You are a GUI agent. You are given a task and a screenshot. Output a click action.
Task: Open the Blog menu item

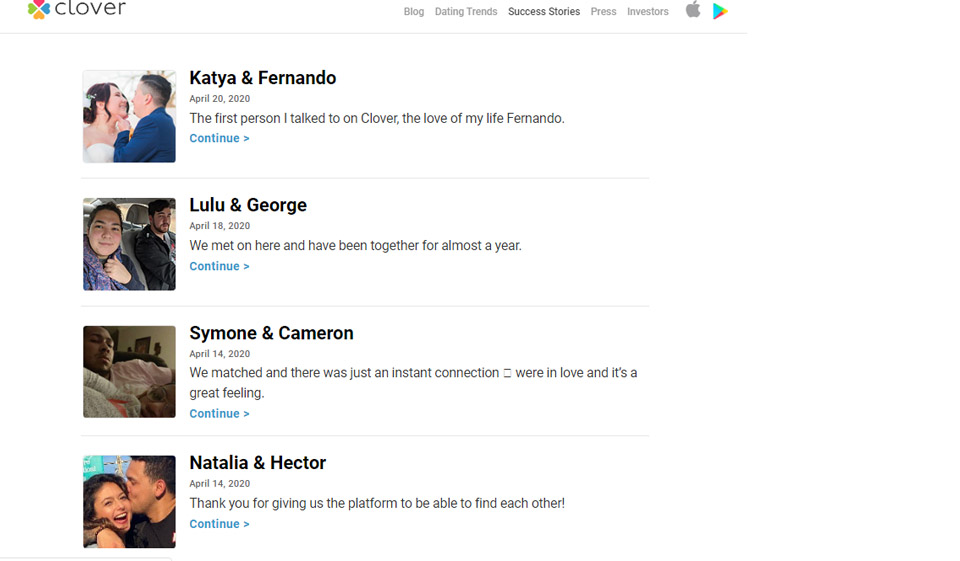point(414,12)
